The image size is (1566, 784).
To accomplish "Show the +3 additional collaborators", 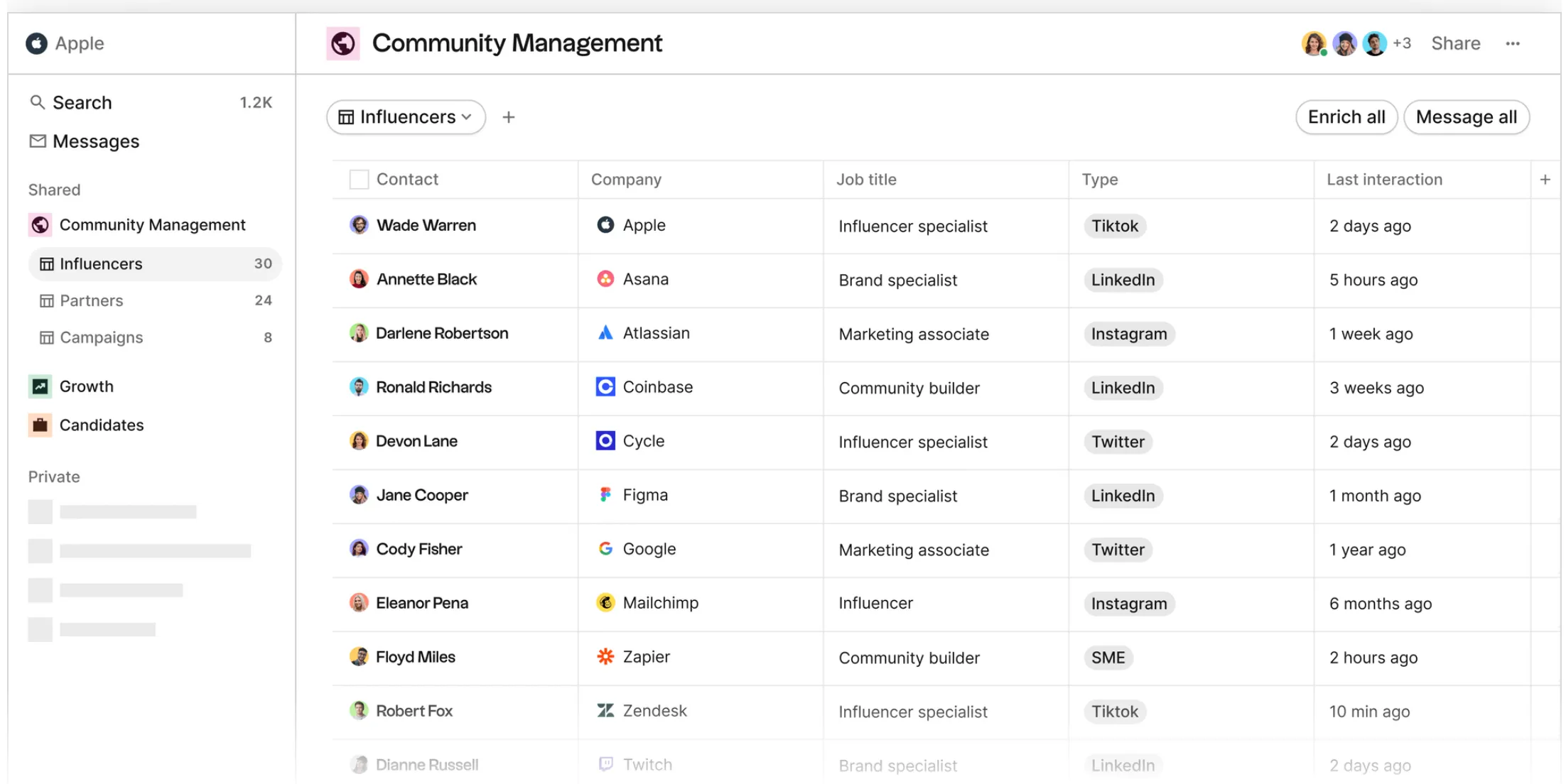I will pyautogui.click(x=1402, y=44).
